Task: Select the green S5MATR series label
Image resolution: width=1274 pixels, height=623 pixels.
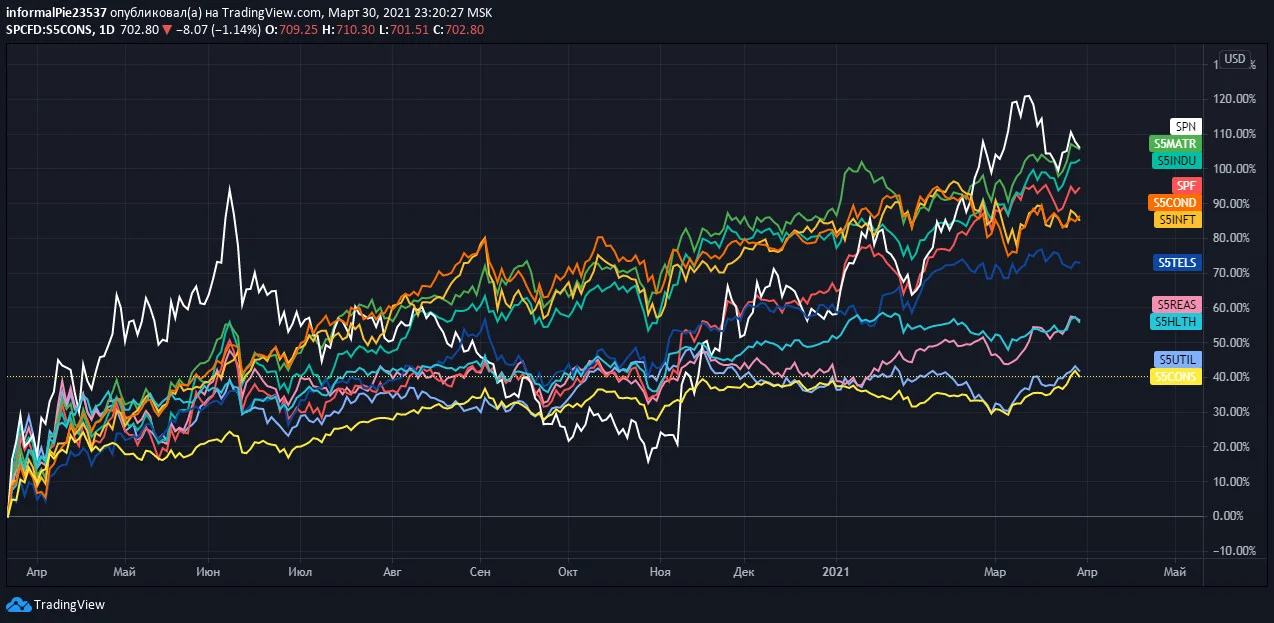Action: point(1175,143)
